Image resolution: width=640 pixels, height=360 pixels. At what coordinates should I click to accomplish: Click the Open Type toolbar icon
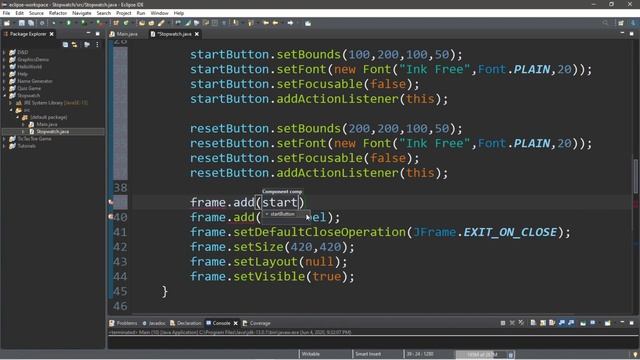coord(142,23)
